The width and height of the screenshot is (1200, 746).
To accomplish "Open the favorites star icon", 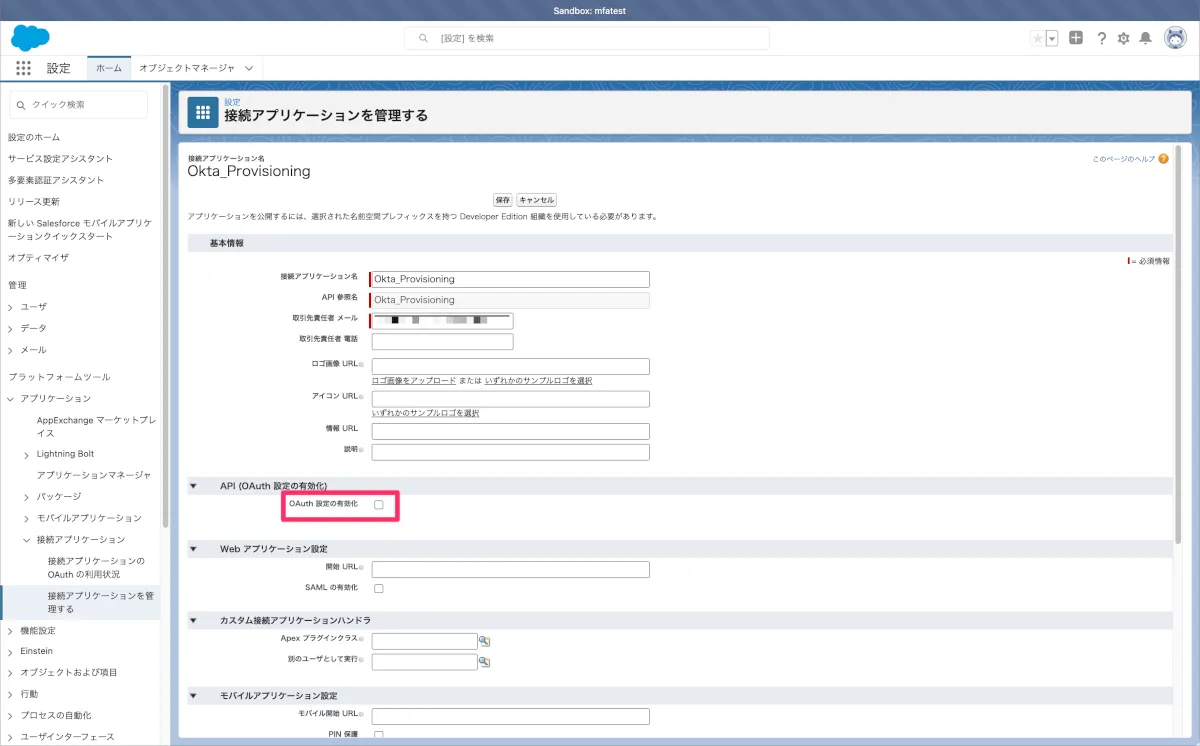I will [x=1037, y=38].
